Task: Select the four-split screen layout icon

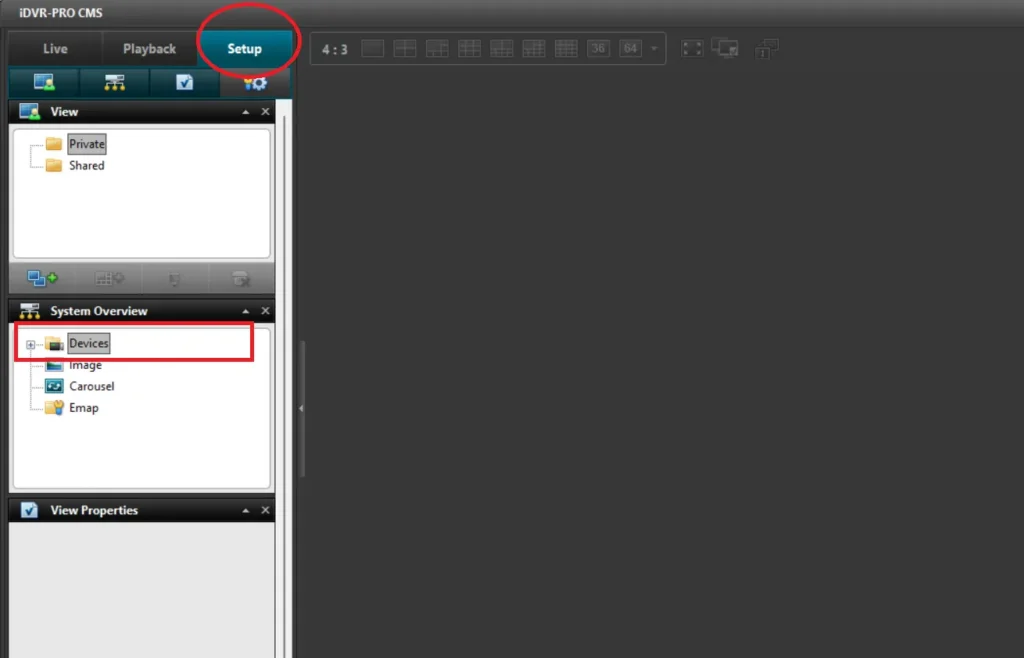Action: click(x=404, y=48)
